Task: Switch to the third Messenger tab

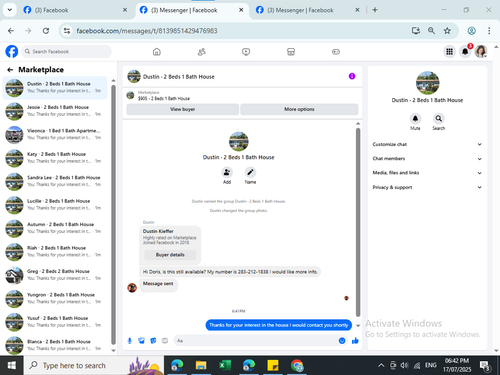Action: [307, 10]
